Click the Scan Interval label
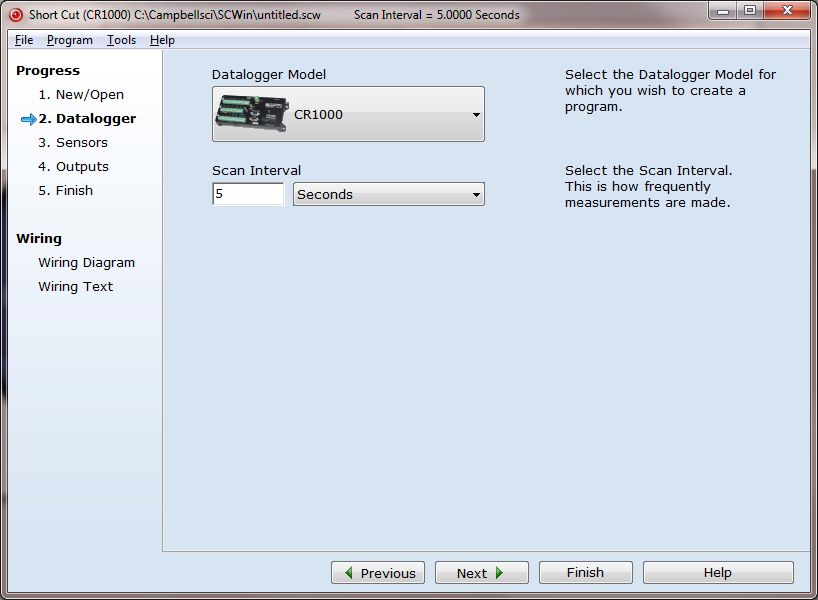Image resolution: width=818 pixels, height=600 pixels. point(257,171)
